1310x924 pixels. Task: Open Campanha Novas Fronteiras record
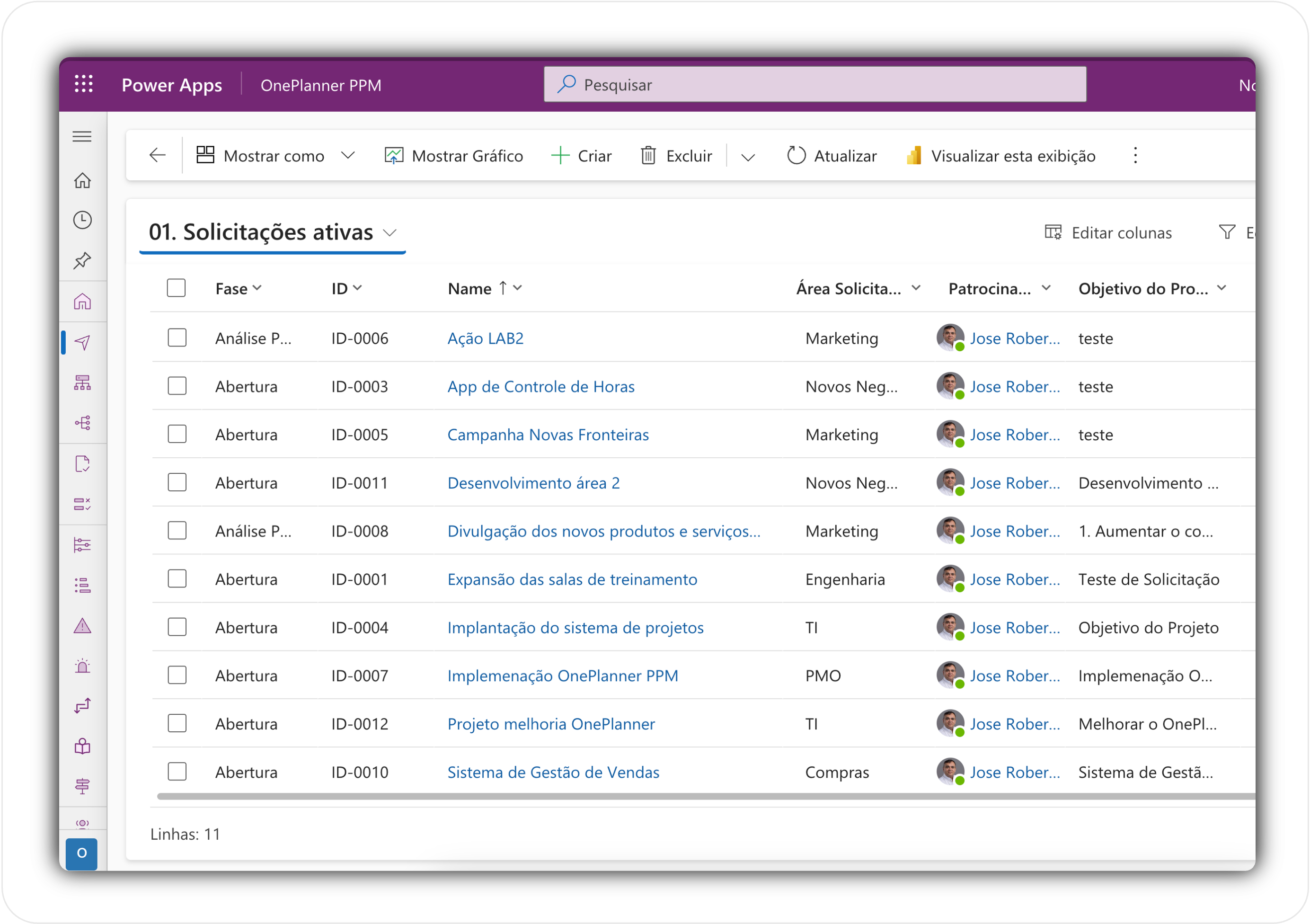(549, 435)
